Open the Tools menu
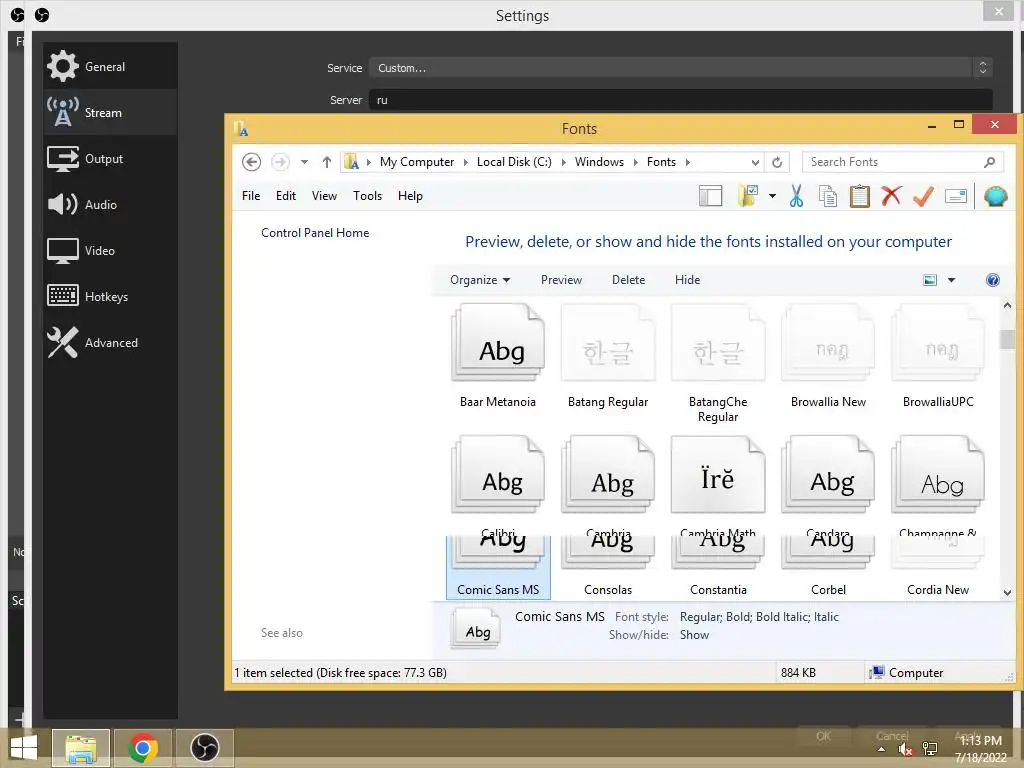 (x=368, y=196)
